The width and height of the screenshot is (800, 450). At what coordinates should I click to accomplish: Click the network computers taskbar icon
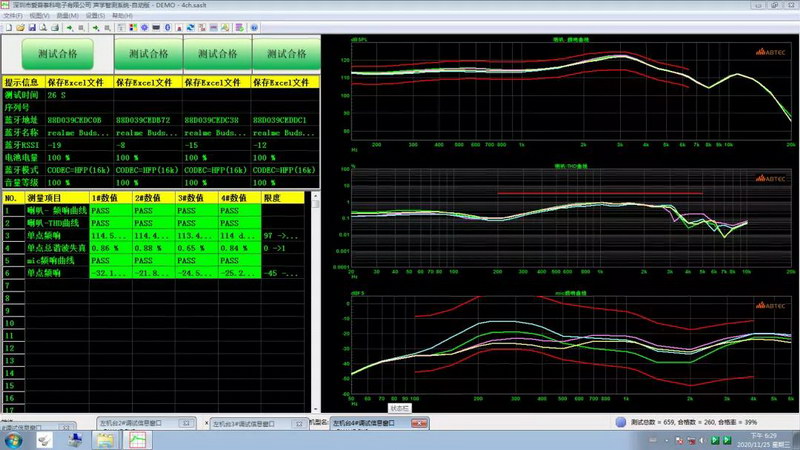point(75,440)
